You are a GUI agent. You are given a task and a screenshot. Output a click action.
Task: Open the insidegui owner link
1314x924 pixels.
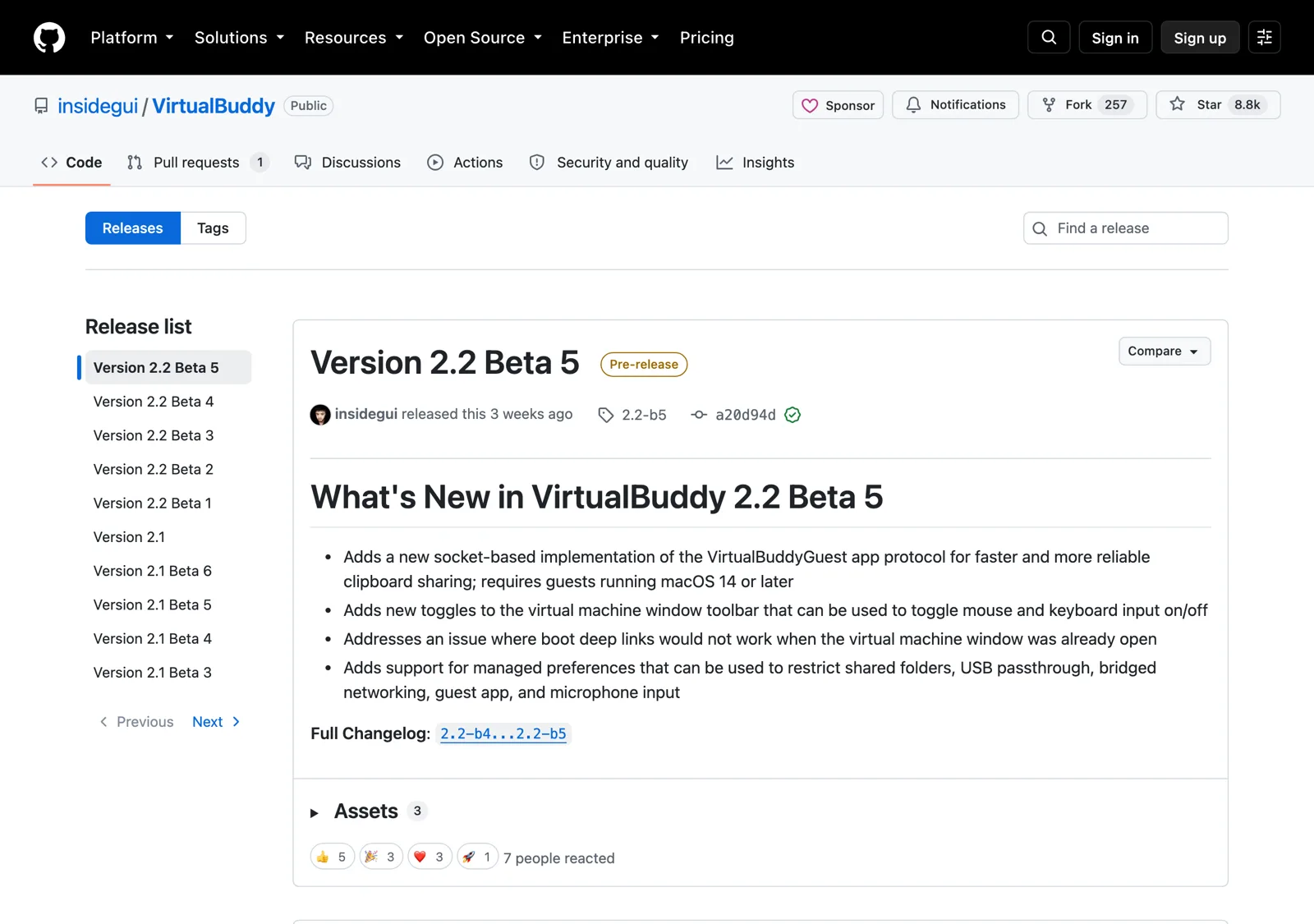(x=98, y=106)
